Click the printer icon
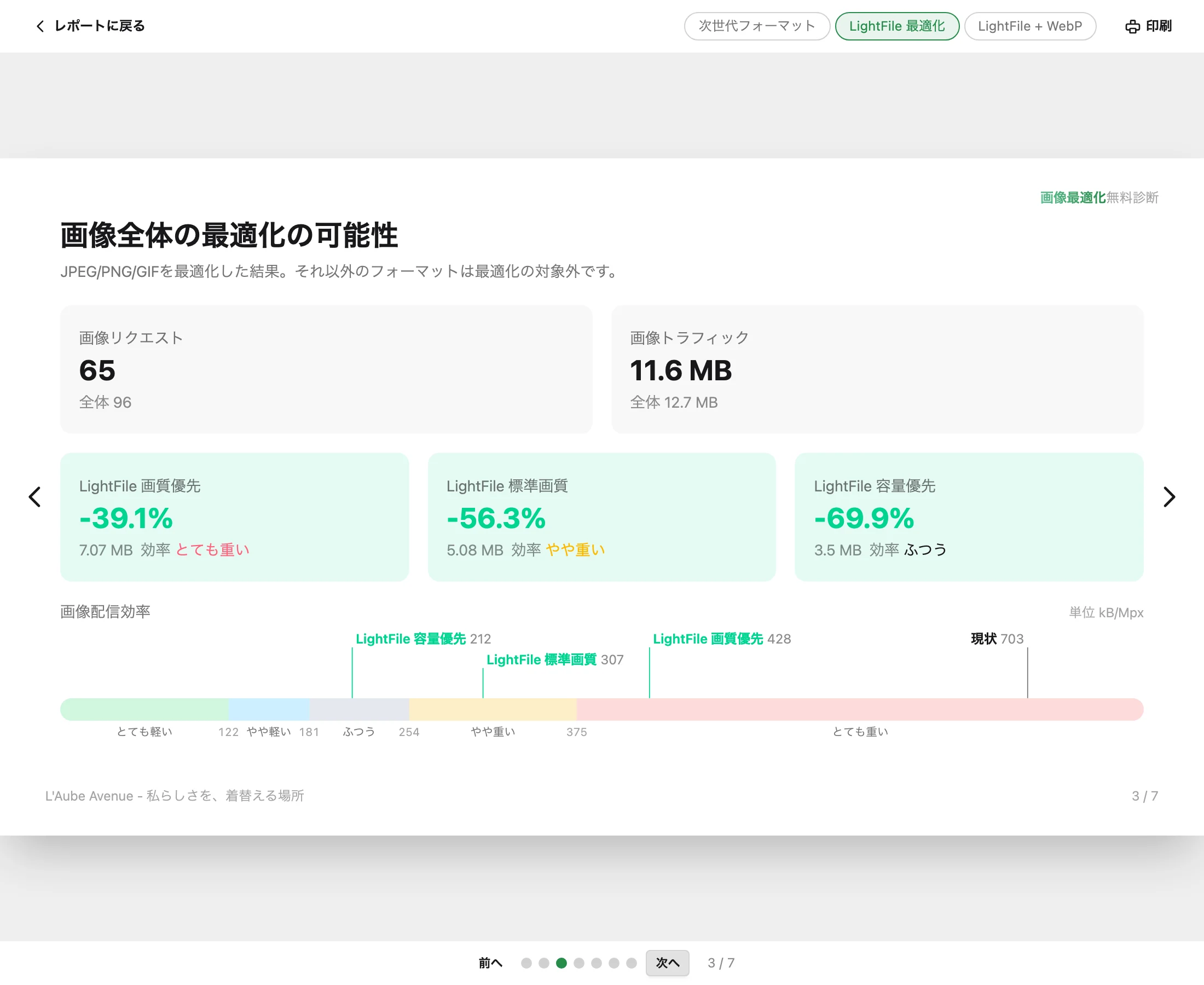This screenshot has height=985, width=1204. click(x=1132, y=26)
